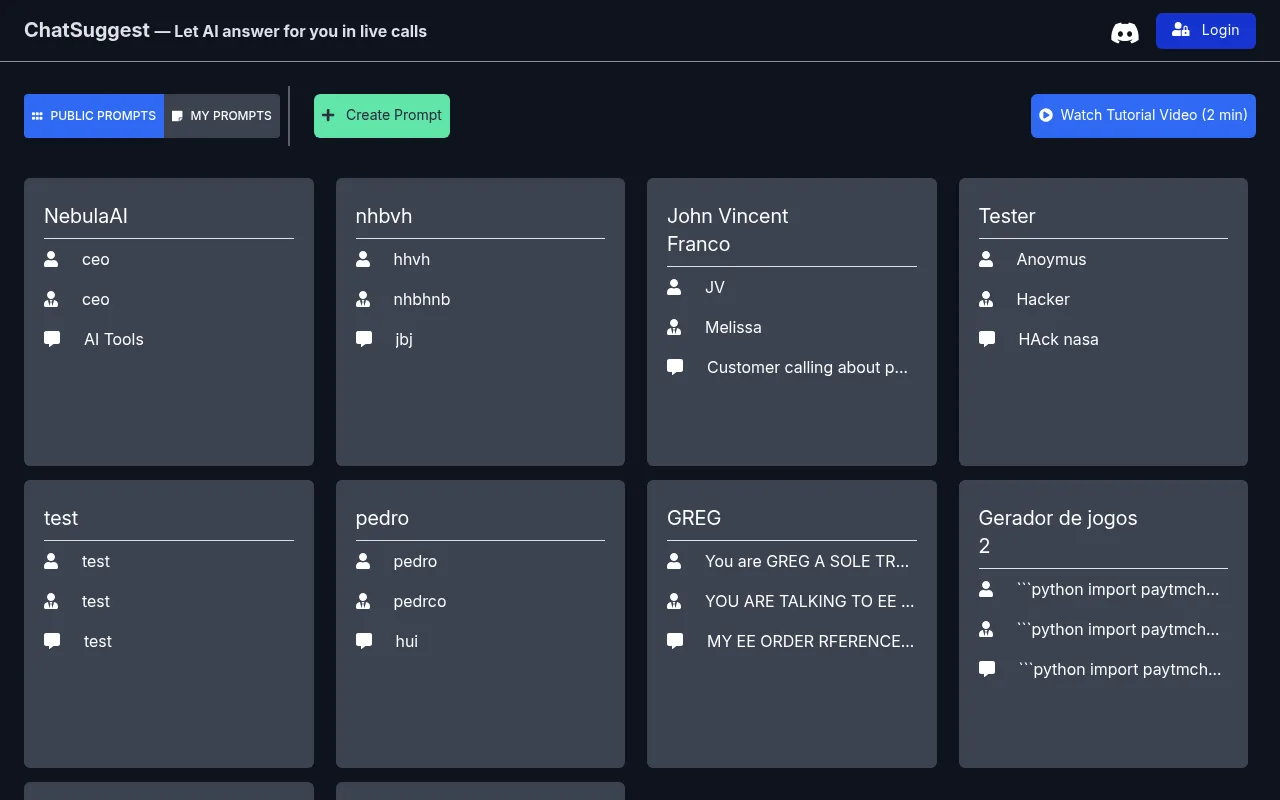
Task: Select the JV text in Franco card
Action: click(x=715, y=287)
